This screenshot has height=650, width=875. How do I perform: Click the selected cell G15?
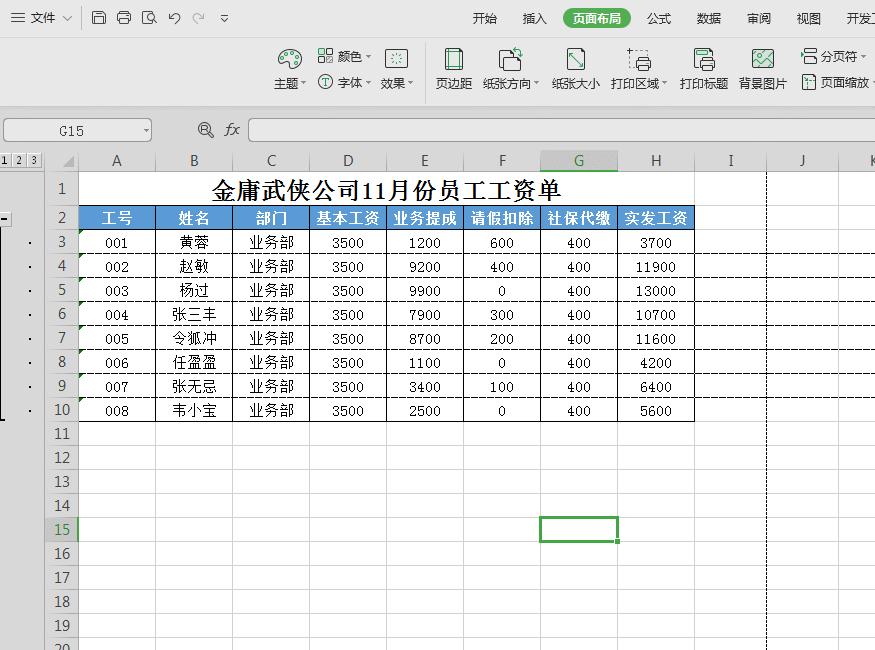579,529
